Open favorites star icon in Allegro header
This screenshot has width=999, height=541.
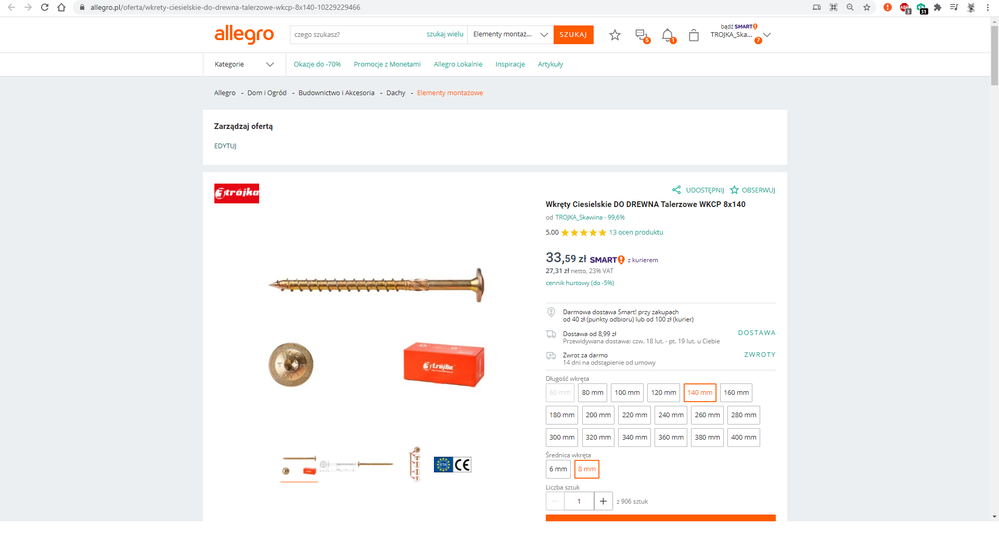point(614,35)
